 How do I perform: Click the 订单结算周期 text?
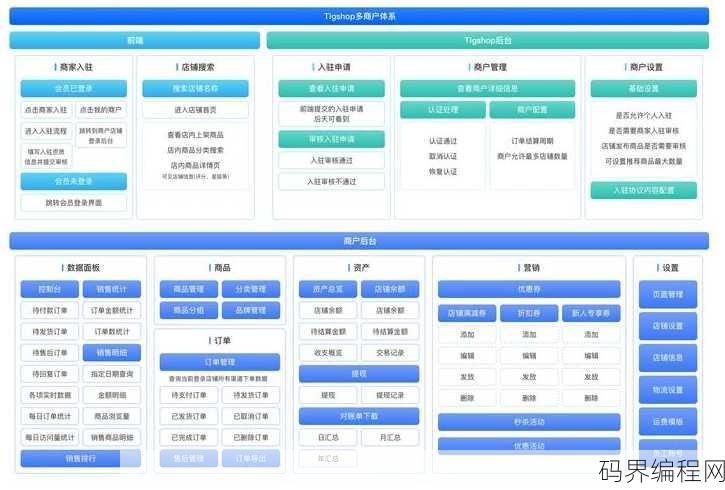pyautogui.click(x=532, y=141)
